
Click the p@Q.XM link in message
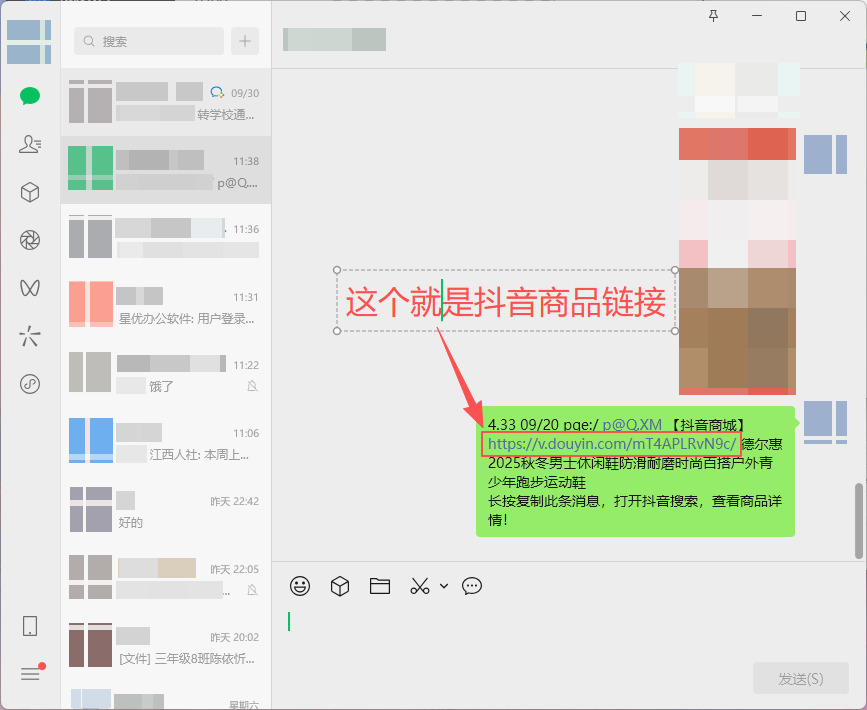(x=632, y=425)
